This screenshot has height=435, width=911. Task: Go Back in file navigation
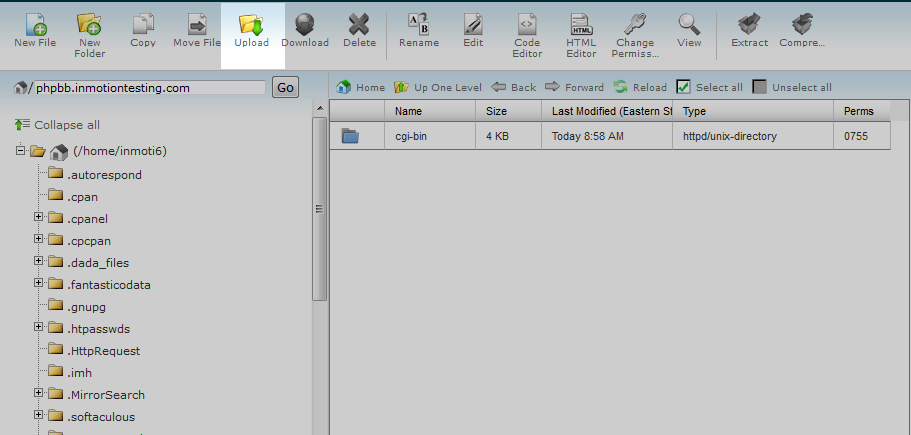(514, 87)
